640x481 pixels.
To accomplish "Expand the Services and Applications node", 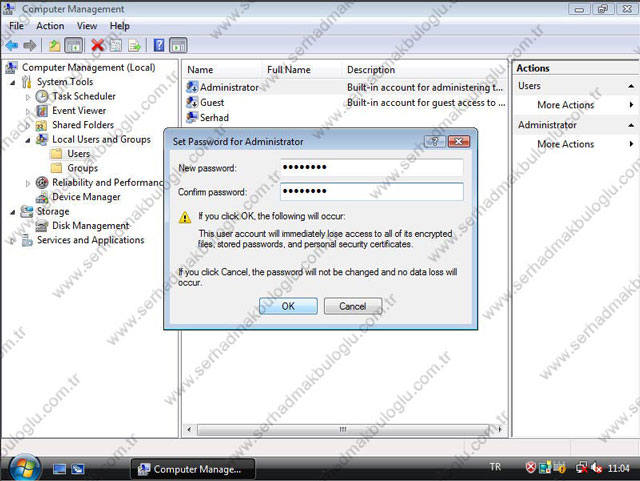I will click(13, 240).
